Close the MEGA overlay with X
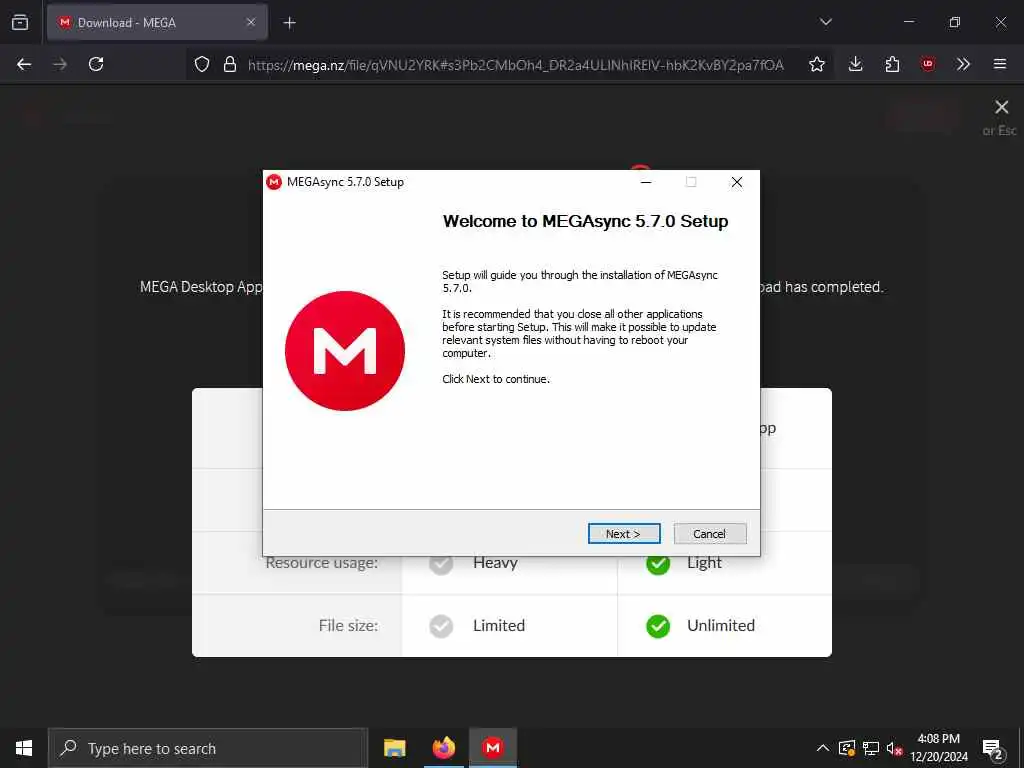The image size is (1024, 768). [1001, 107]
